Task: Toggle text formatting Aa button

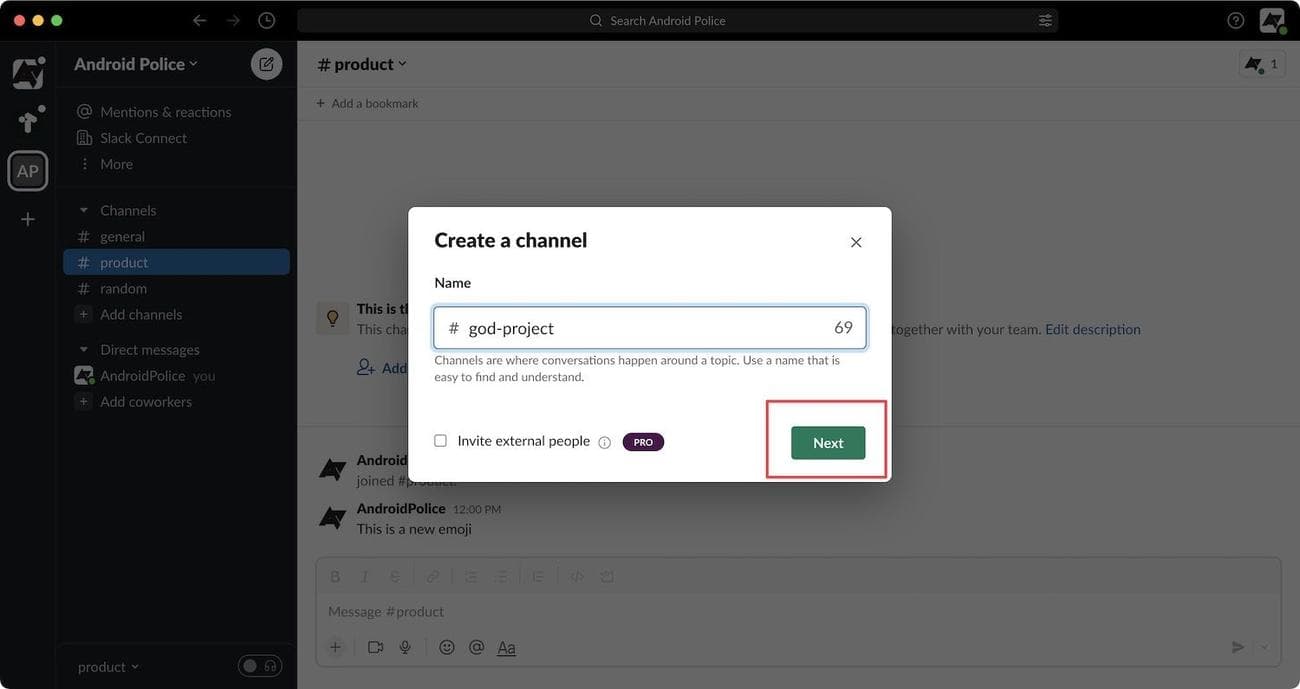Action: [x=507, y=648]
